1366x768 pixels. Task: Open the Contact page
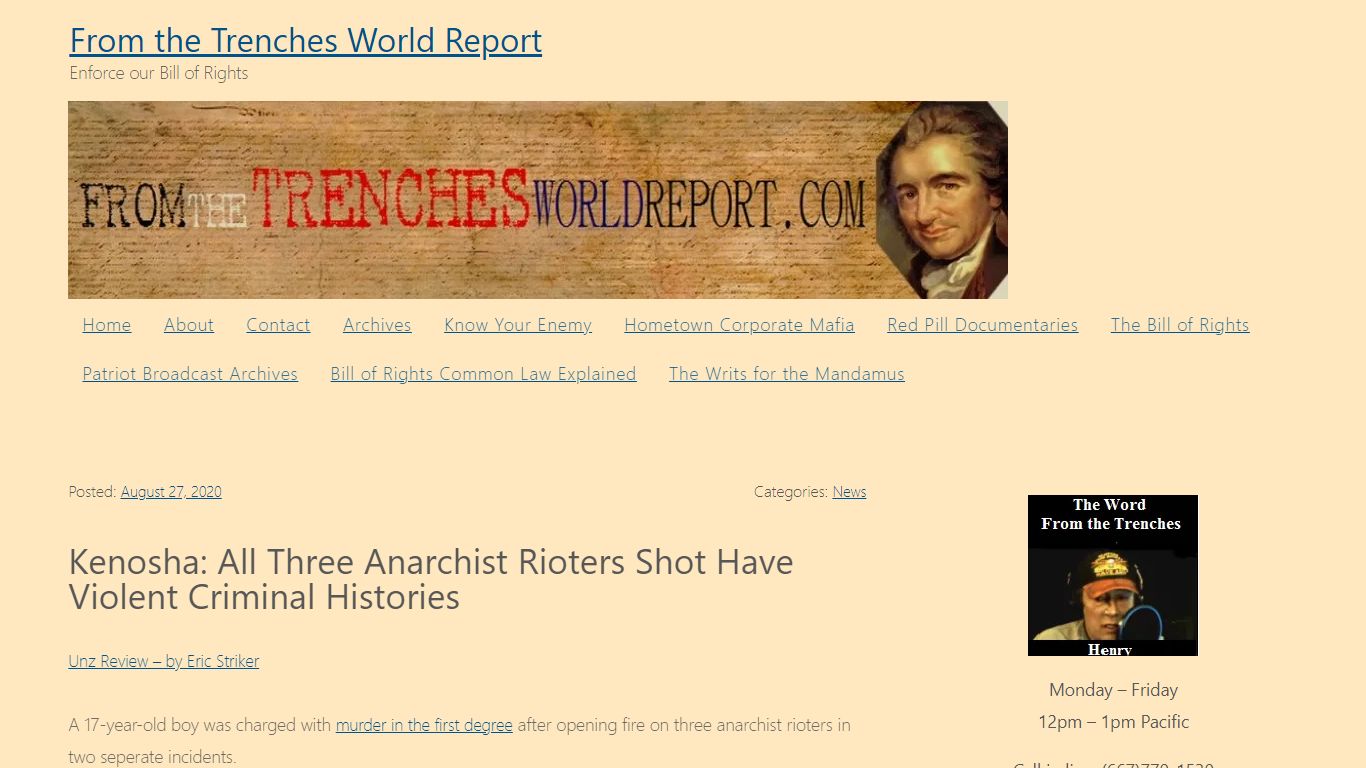(278, 325)
